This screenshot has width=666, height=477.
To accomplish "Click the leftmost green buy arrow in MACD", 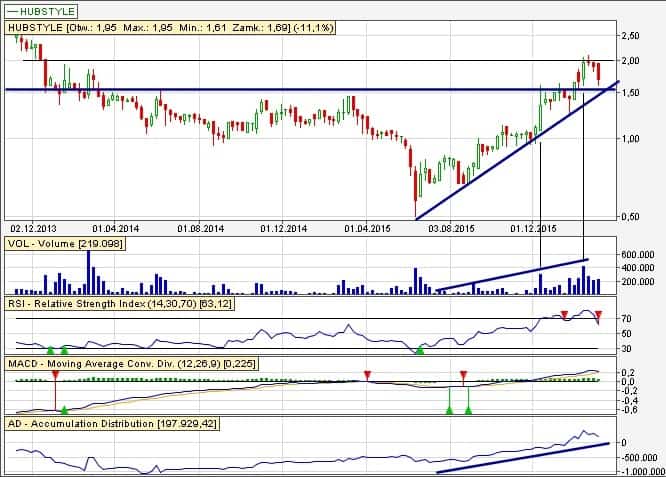I will click(65, 410).
